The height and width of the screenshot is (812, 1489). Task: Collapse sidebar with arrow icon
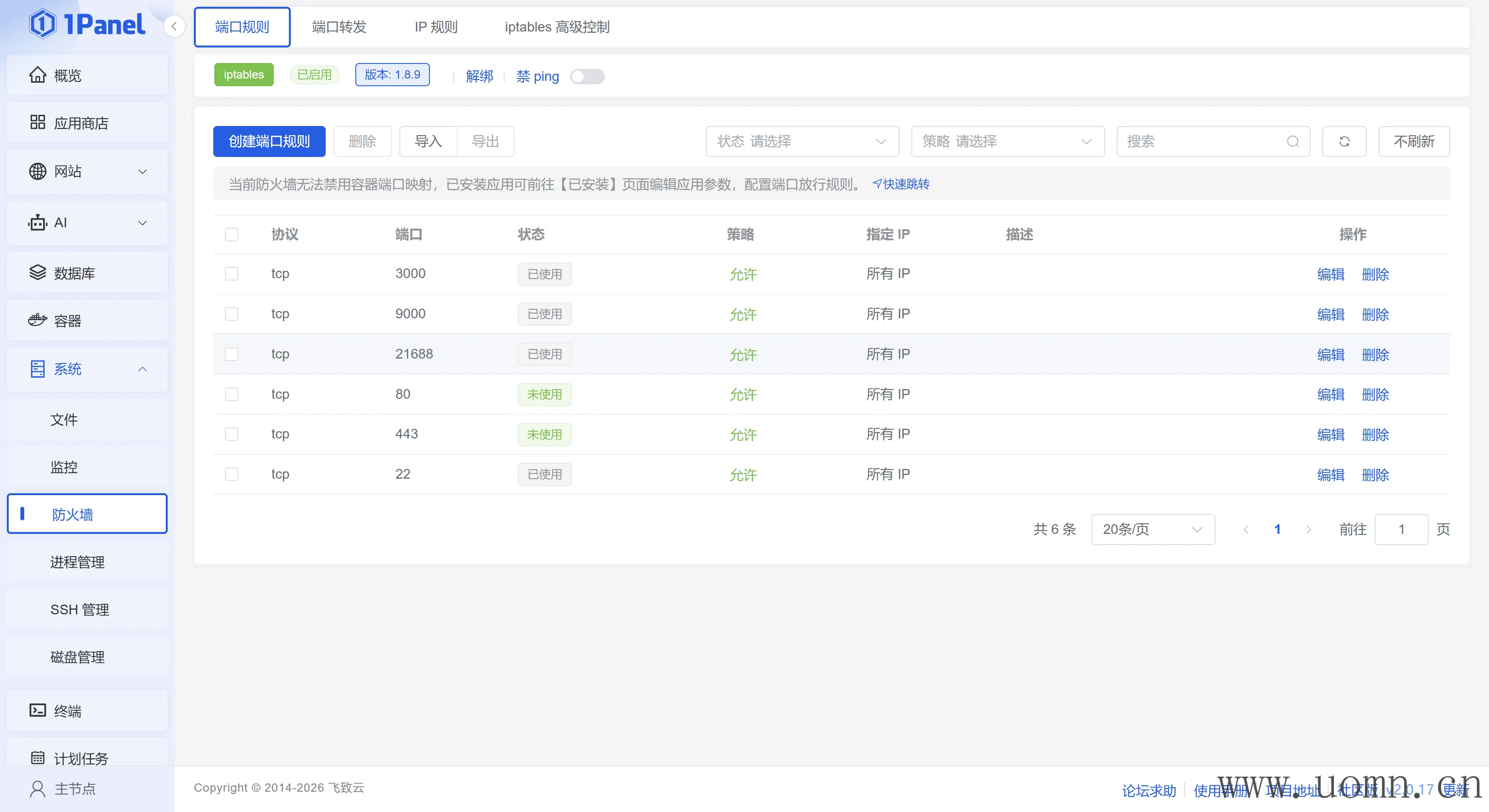point(174,27)
